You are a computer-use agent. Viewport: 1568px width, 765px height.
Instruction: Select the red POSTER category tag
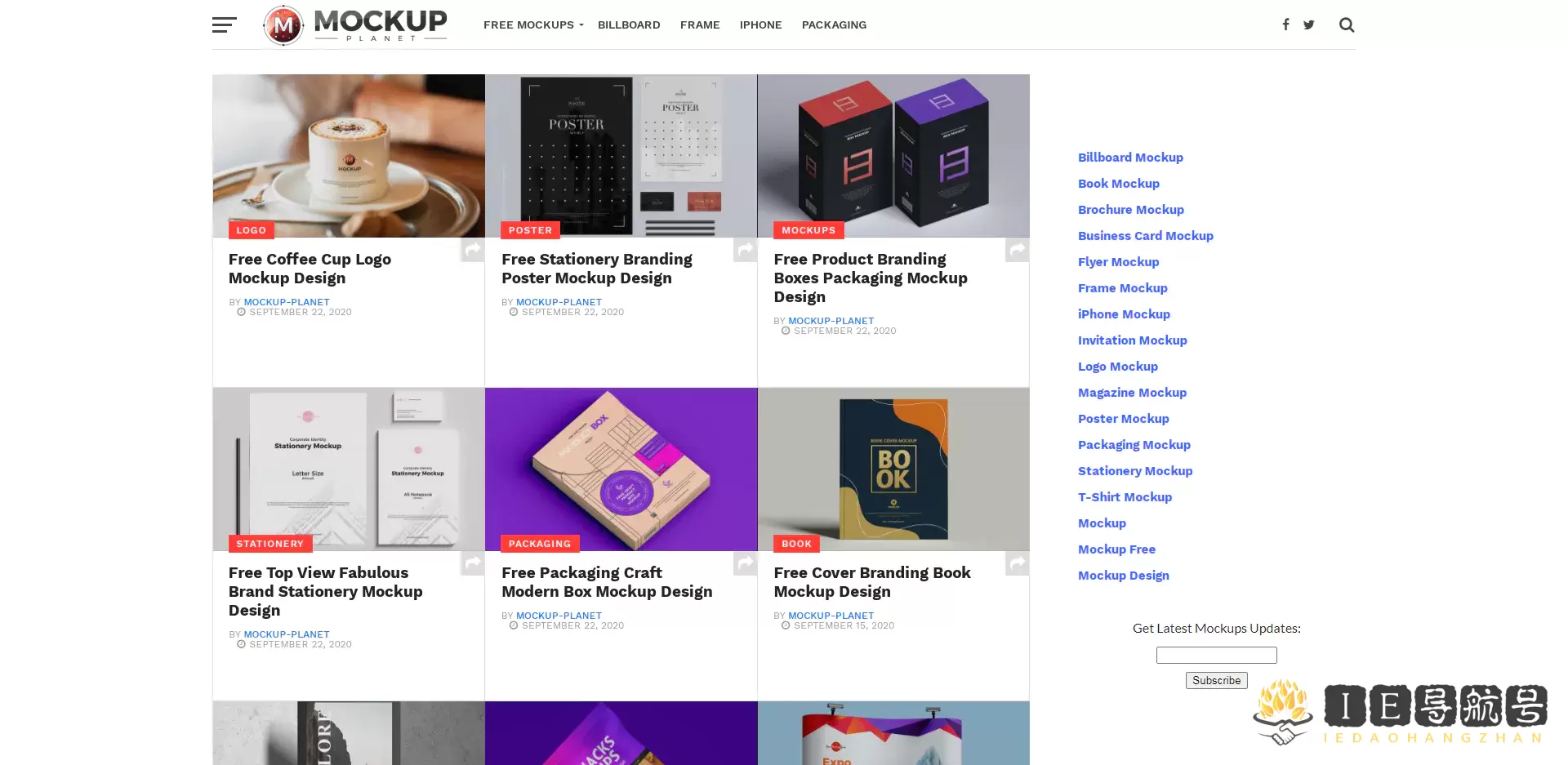(530, 230)
